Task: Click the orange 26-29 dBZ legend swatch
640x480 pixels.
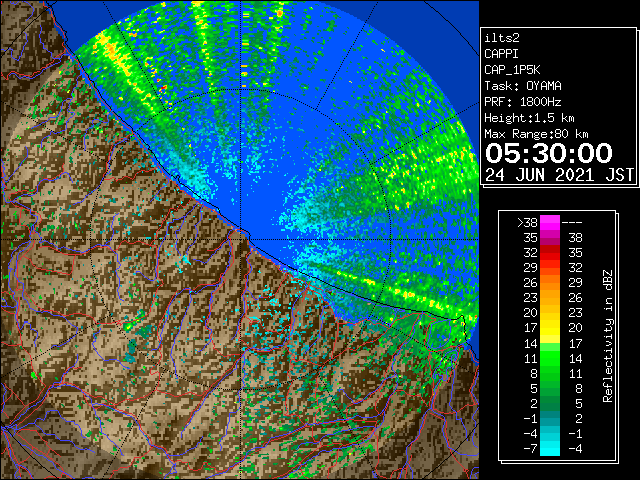Action: tap(550, 283)
